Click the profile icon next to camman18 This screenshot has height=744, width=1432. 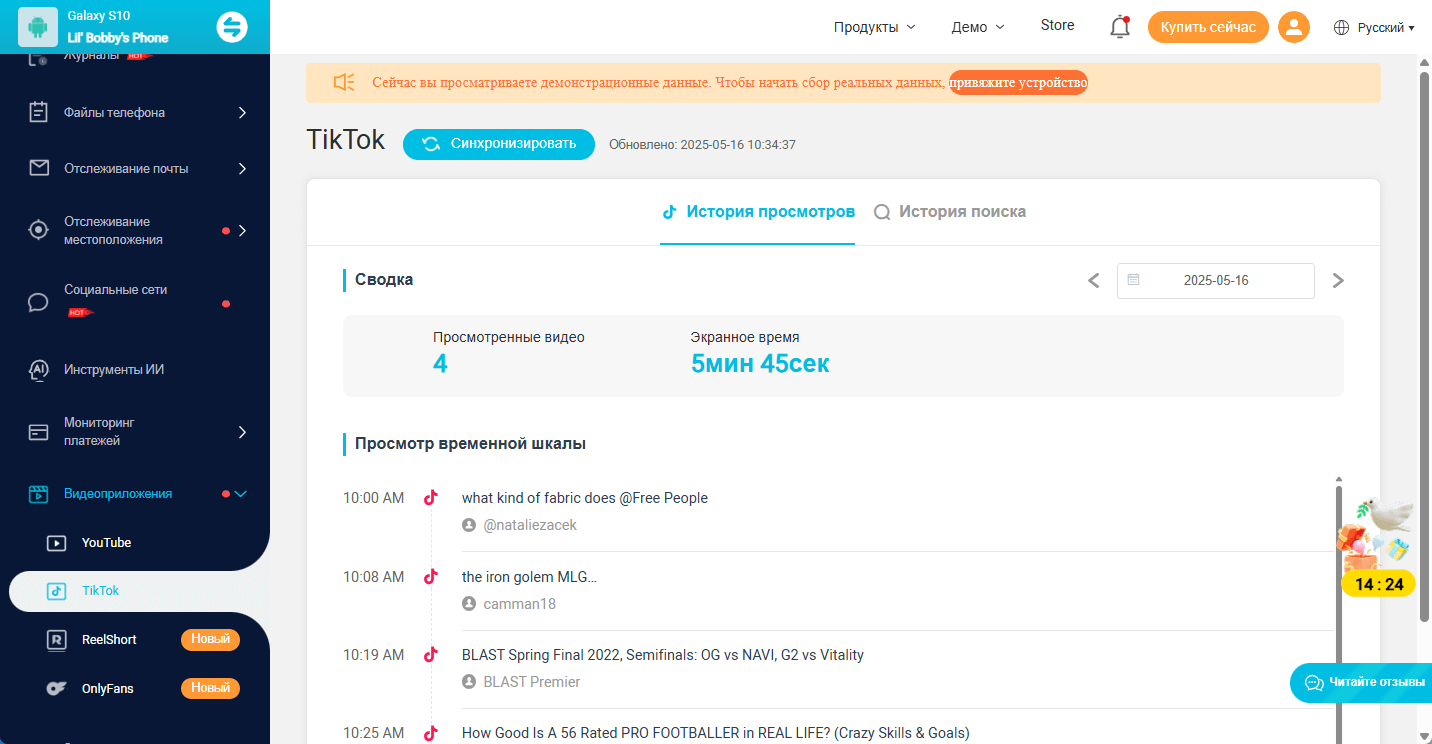click(x=469, y=604)
